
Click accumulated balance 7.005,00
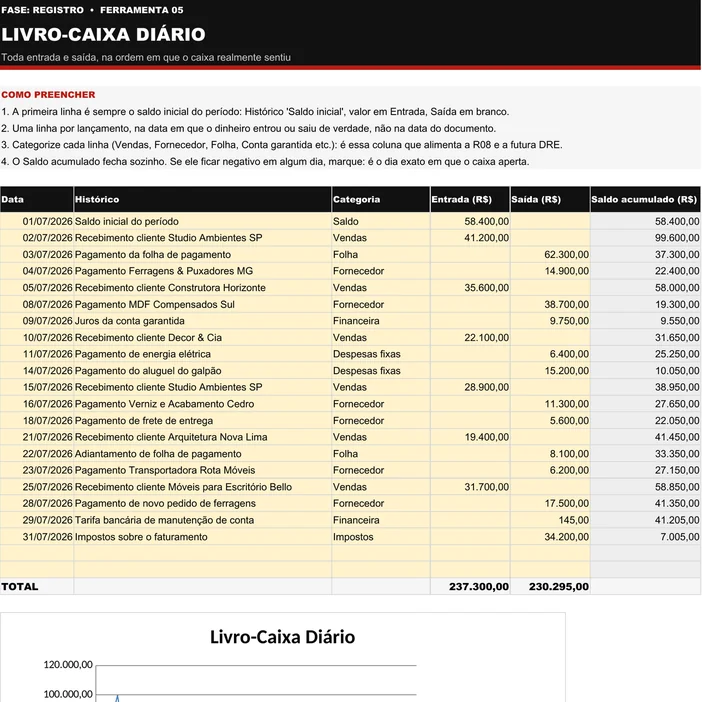click(646, 537)
